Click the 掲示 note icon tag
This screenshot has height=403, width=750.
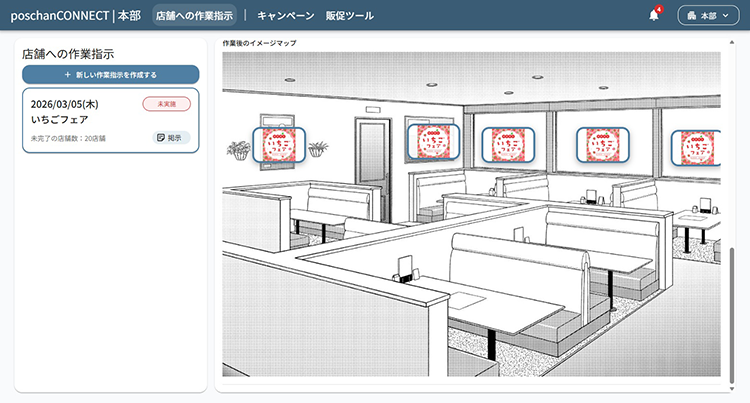(x=171, y=137)
